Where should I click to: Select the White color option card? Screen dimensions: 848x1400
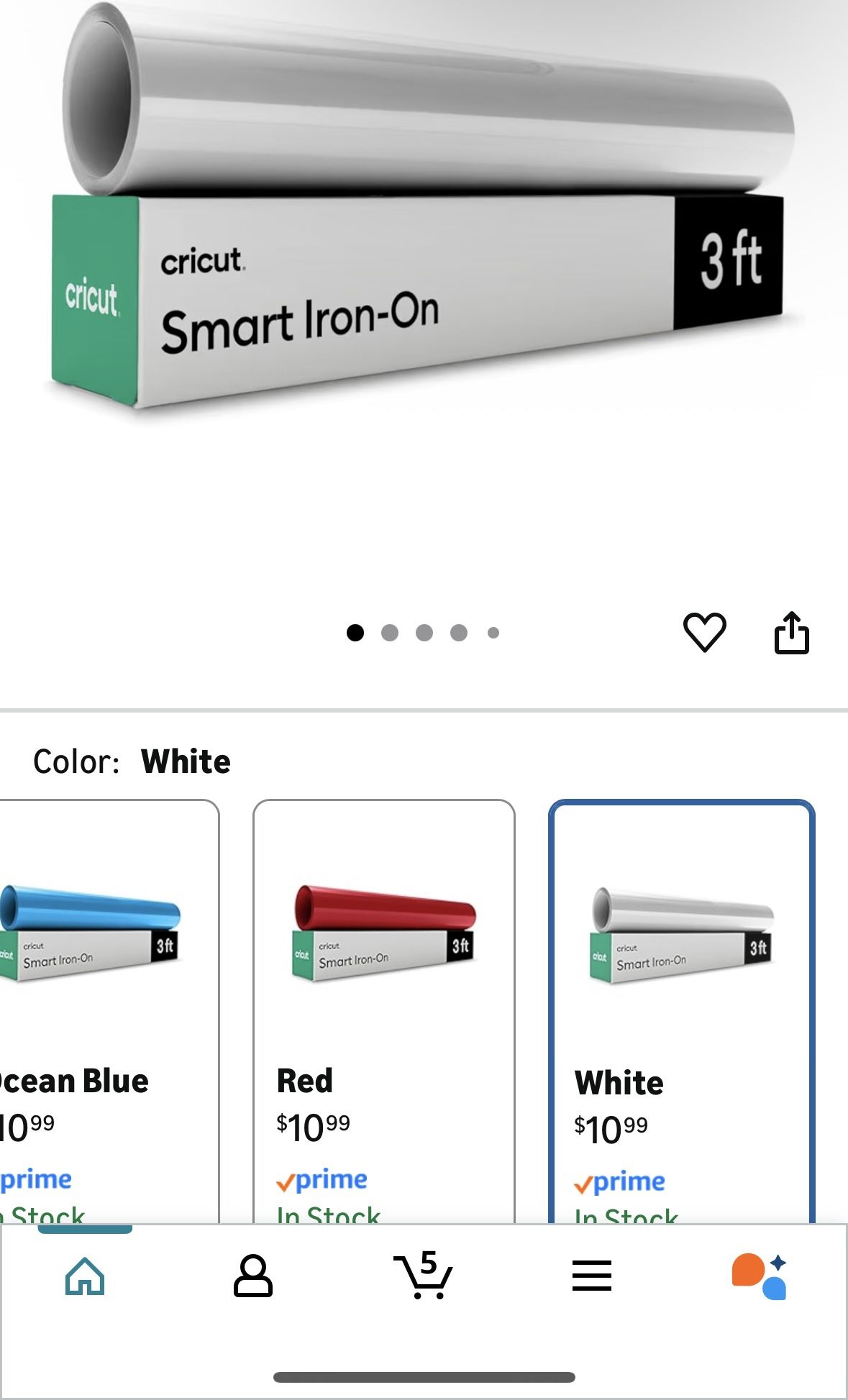[682, 1011]
